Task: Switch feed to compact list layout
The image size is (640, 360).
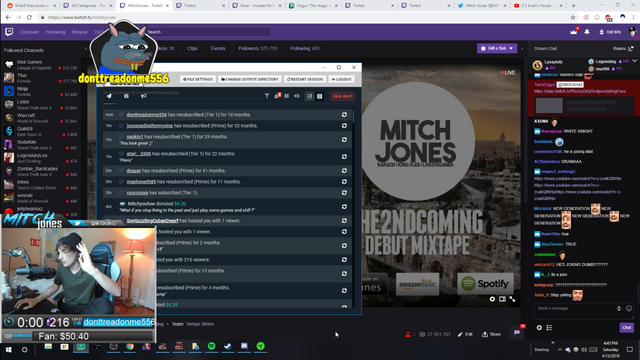Action: 320,96
